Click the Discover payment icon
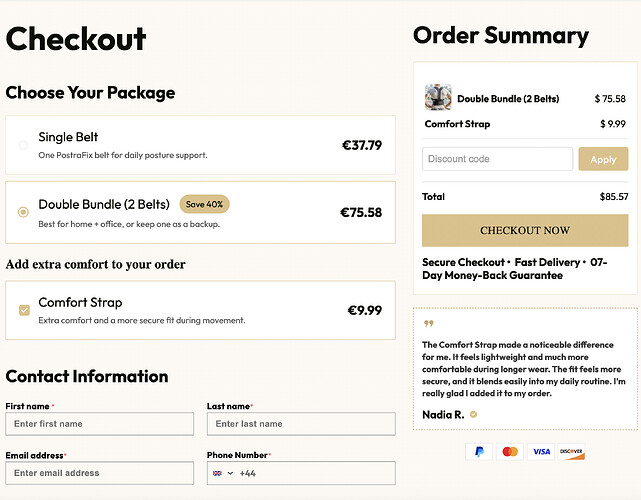The width and height of the screenshot is (641, 500). (572, 452)
